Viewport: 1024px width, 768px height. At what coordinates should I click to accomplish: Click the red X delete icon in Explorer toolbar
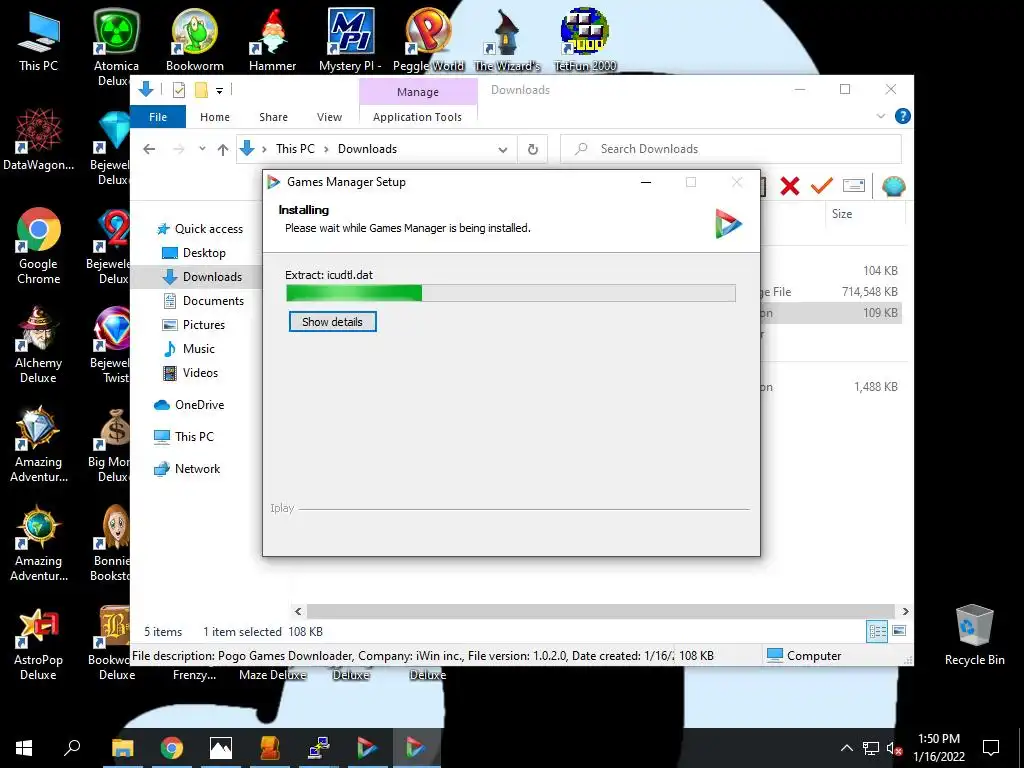(x=790, y=186)
